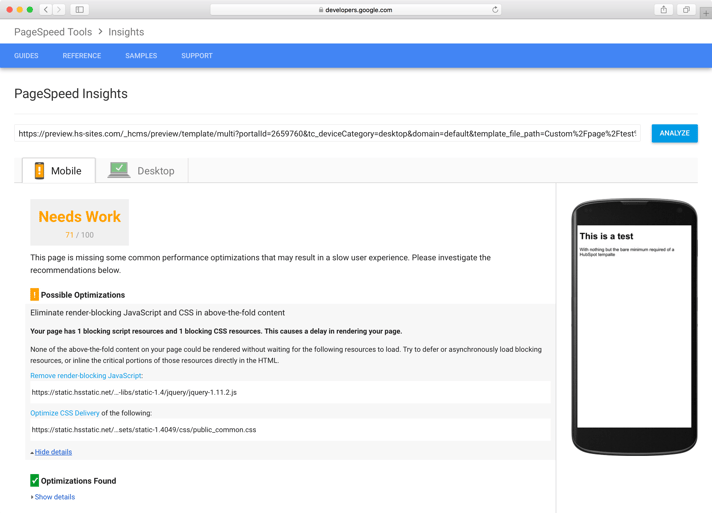The width and height of the screenshot is (712, 513).
Task: Show all tabs with the tab overview icon
Action: click(686, 10)
